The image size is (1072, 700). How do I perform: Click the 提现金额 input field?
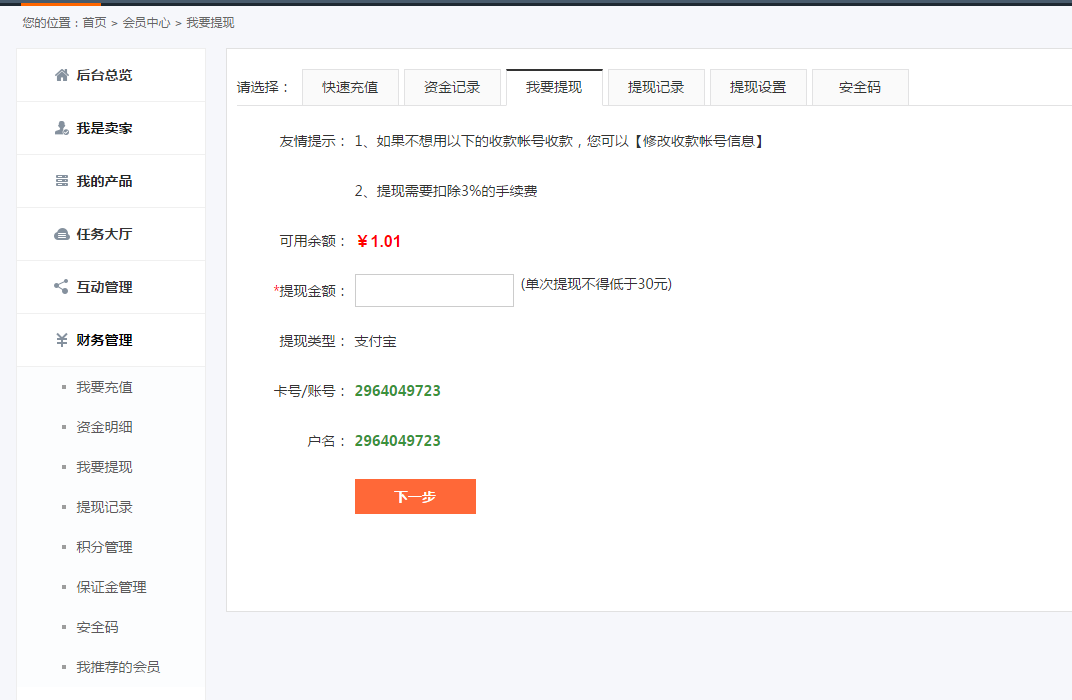[x=433, y=290]
